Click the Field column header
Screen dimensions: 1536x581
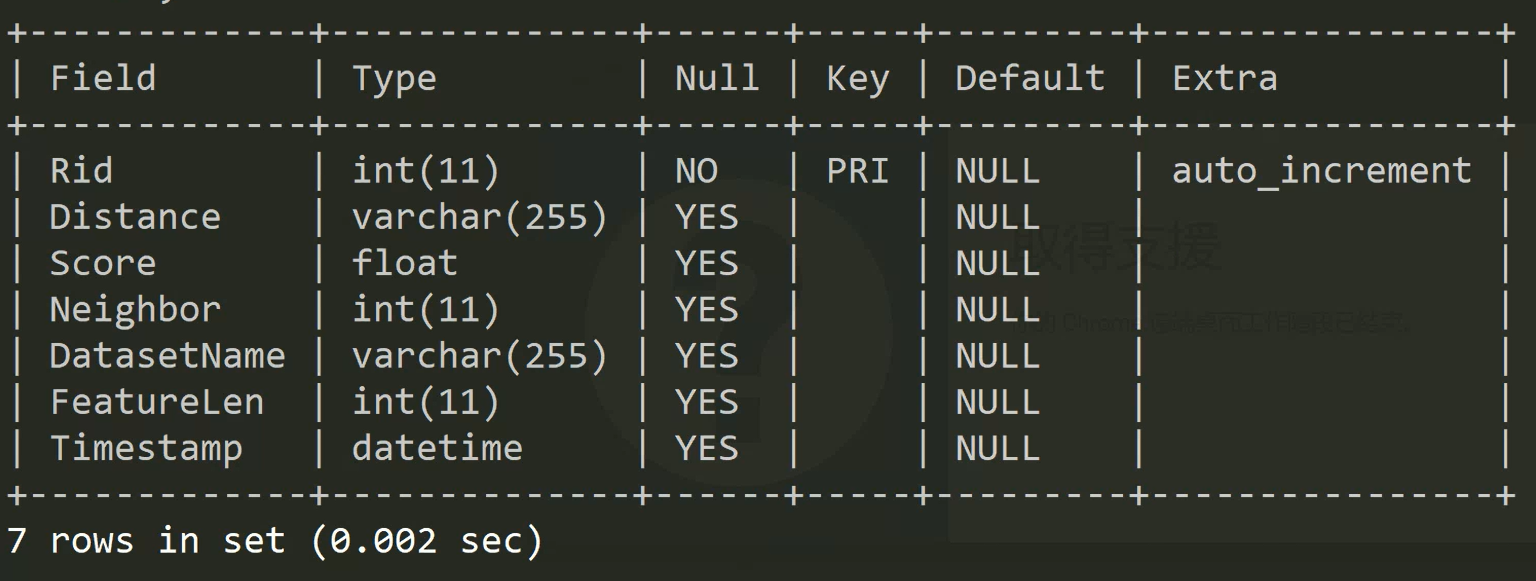103,78
